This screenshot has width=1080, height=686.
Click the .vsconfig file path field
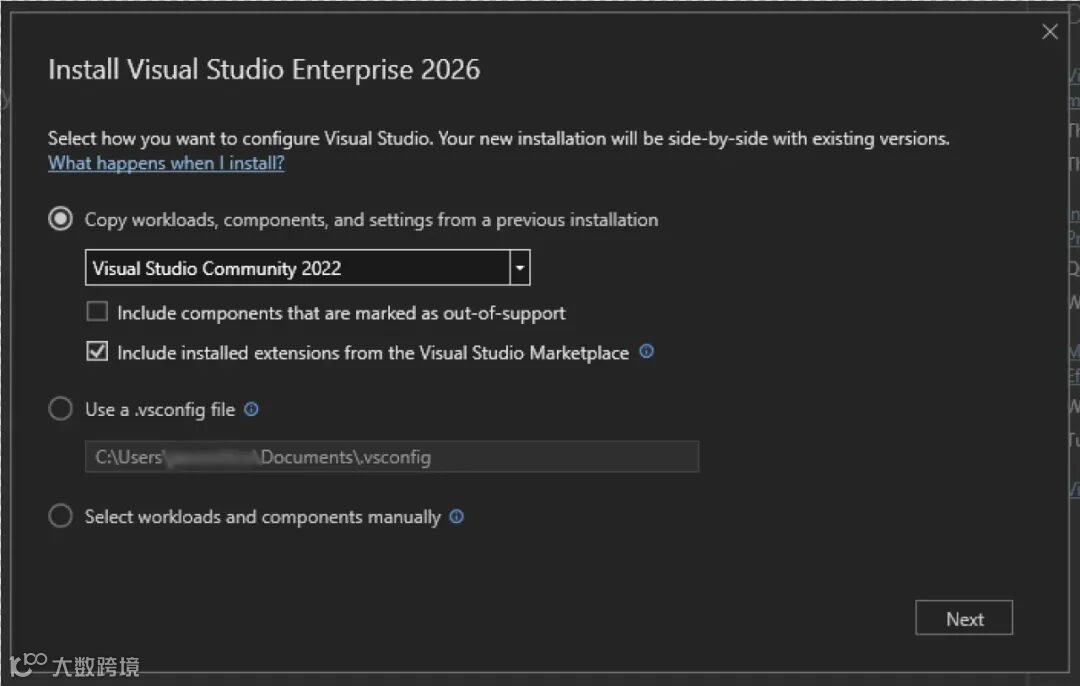tap(391, 457)
